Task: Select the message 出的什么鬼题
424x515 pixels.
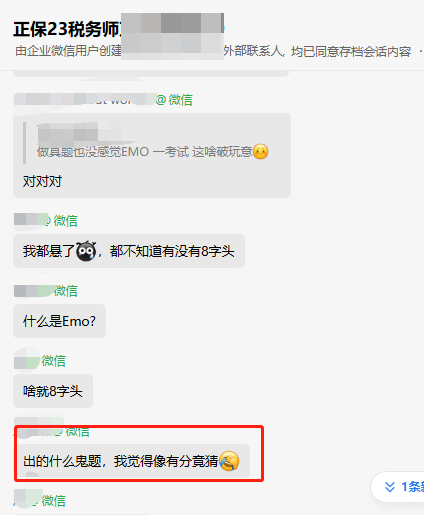Action: (x=133, y=461)
